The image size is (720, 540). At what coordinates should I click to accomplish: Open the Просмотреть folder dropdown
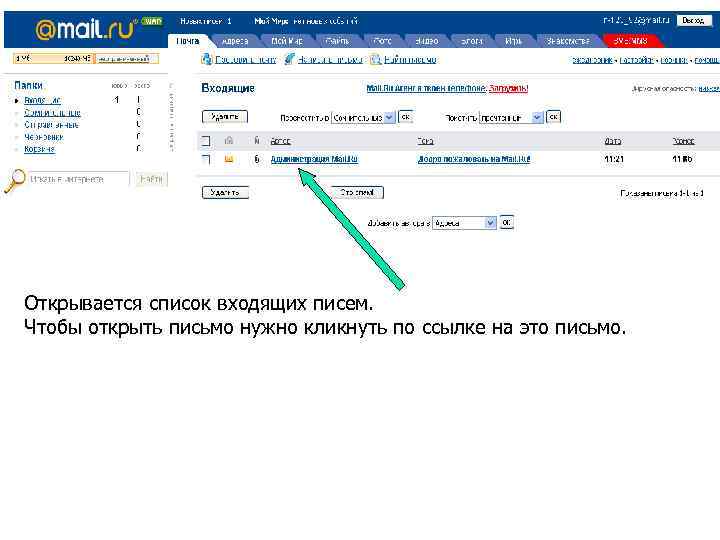(363, 118)
